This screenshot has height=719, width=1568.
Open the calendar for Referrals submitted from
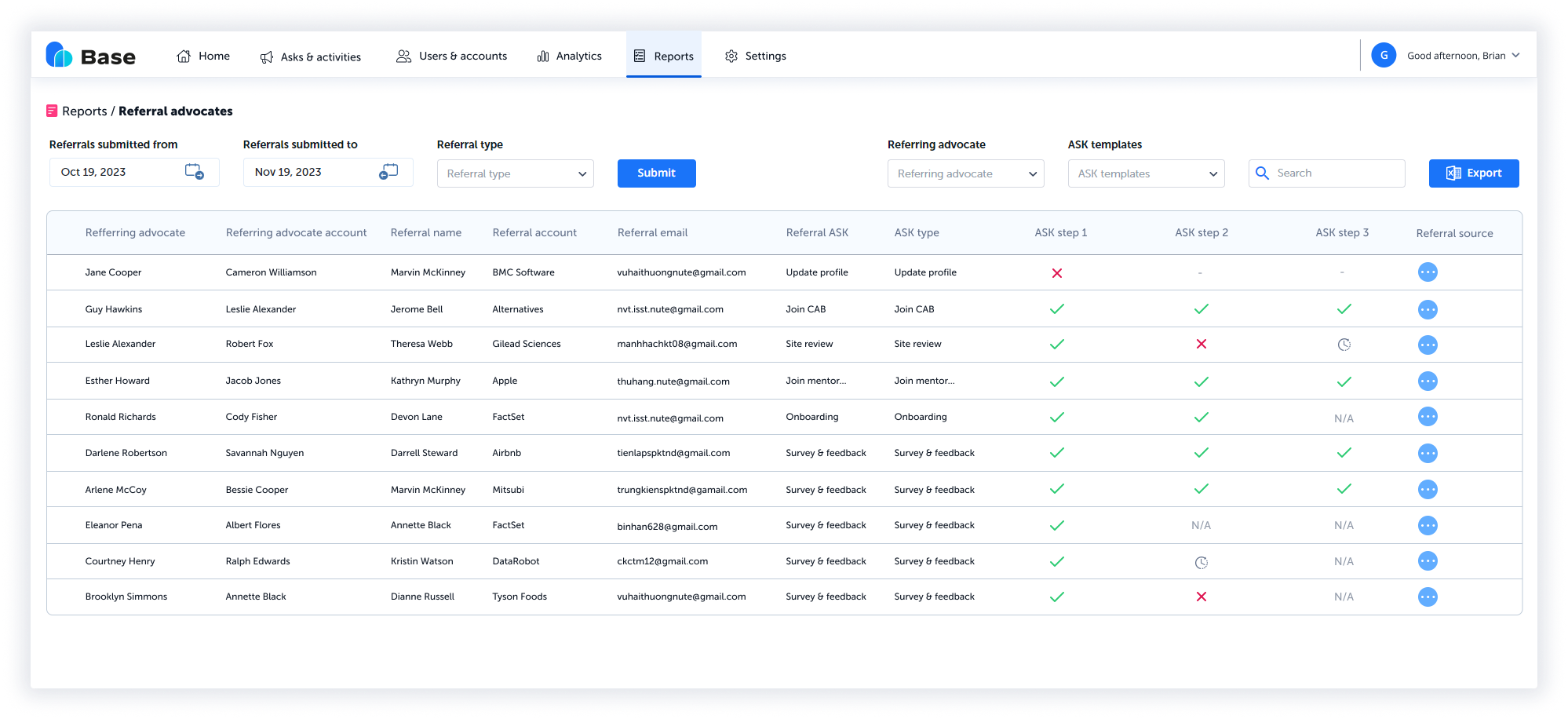(195, 171)
